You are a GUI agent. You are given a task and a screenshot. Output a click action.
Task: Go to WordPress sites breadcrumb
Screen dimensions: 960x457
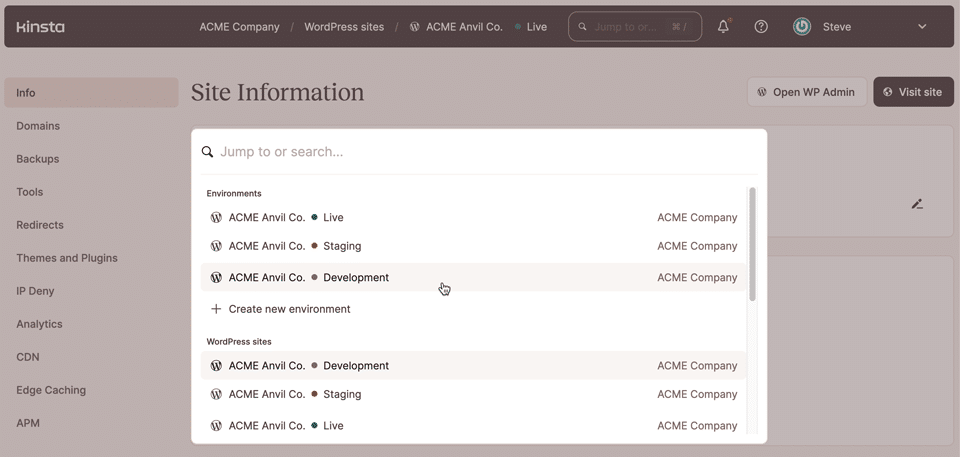click(344, 27)
